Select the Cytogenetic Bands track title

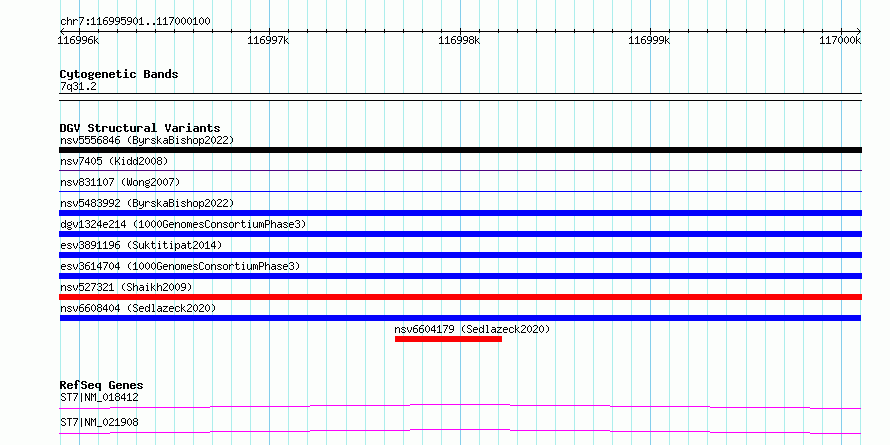[119, 74]
